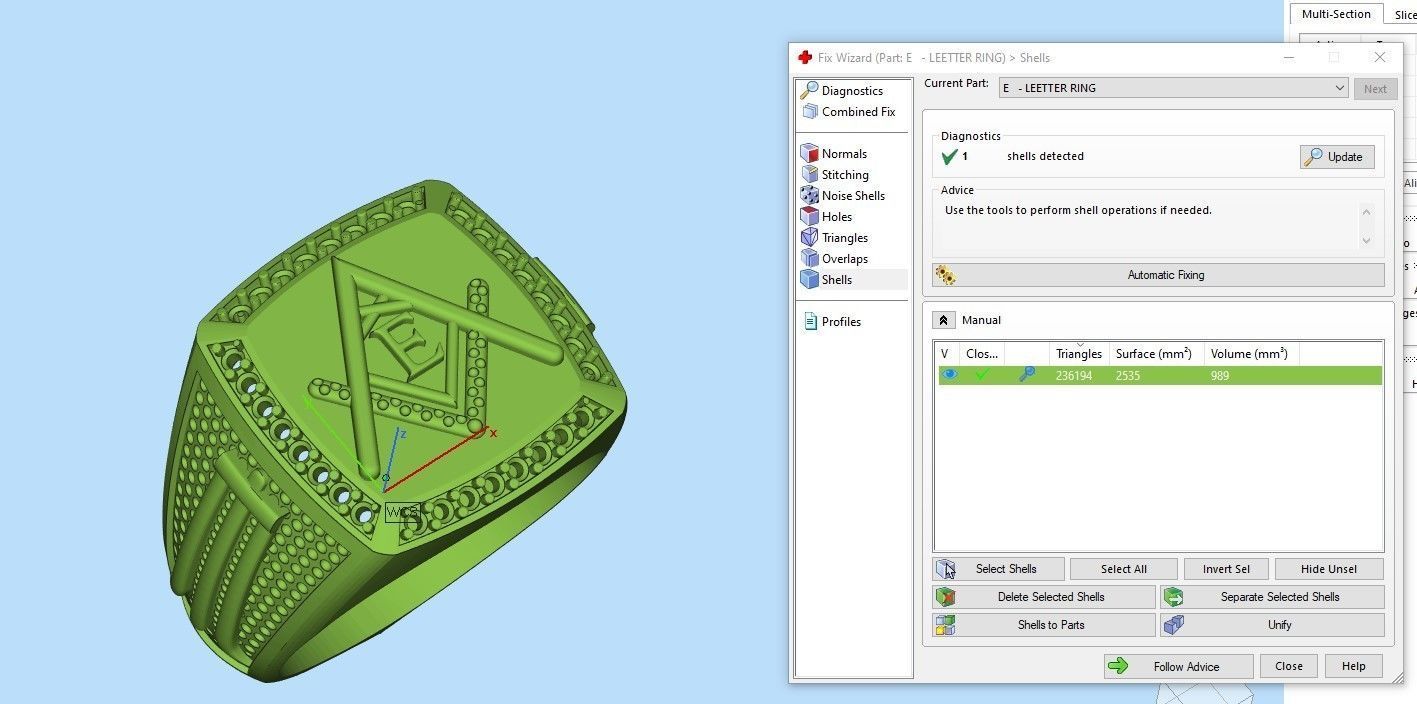Click the Next part button

tap(1375, 89)
